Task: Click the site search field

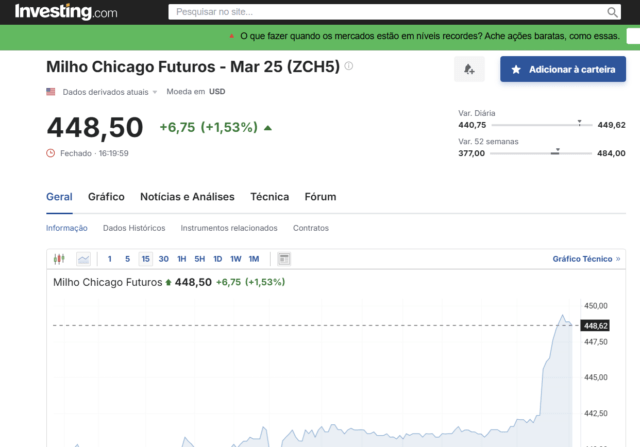Action: pyautogui.click(x=394, y=12)
